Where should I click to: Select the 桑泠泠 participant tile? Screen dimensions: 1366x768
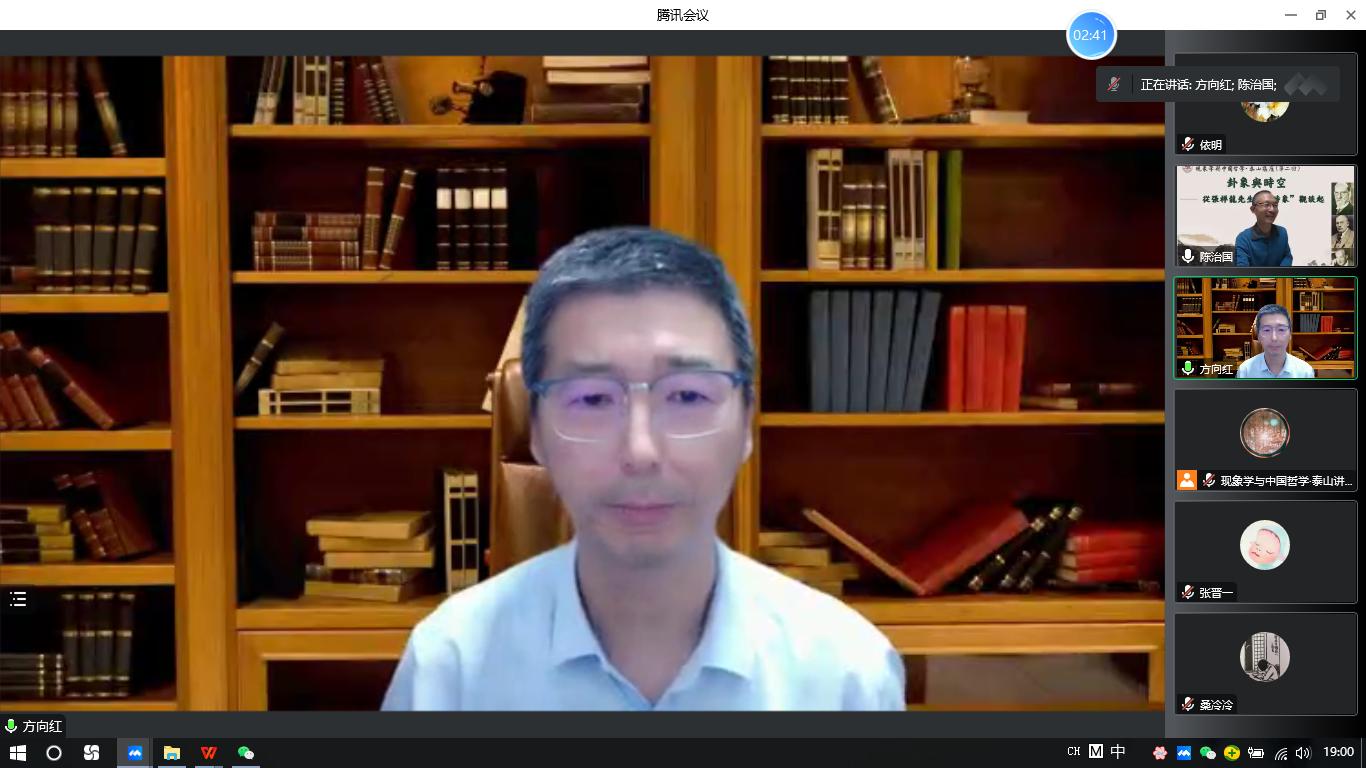[1265, 664]
